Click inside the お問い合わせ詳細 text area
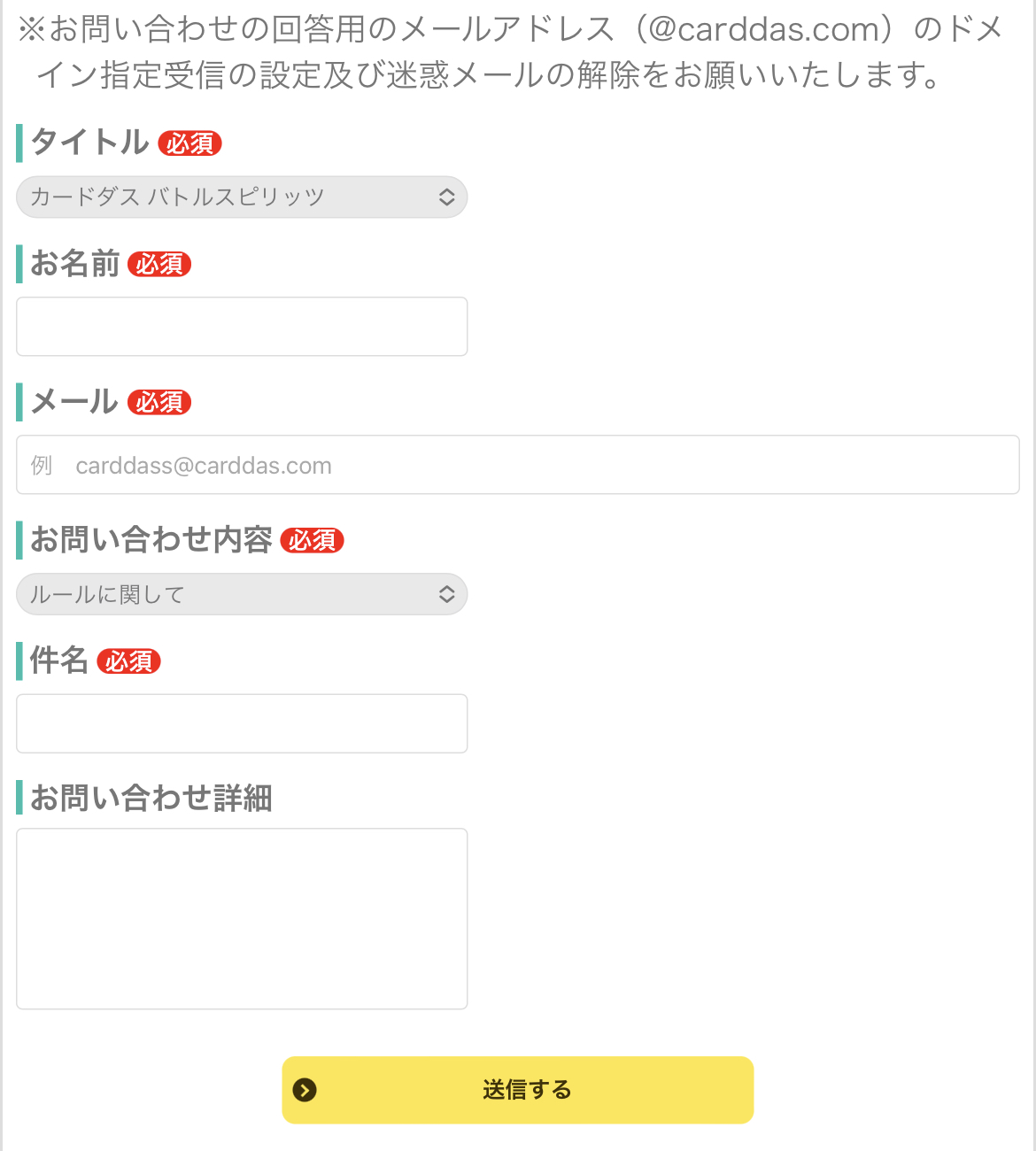This screenshot has width=1036, height=1151. pyautogui.click(x=242, y=918)
